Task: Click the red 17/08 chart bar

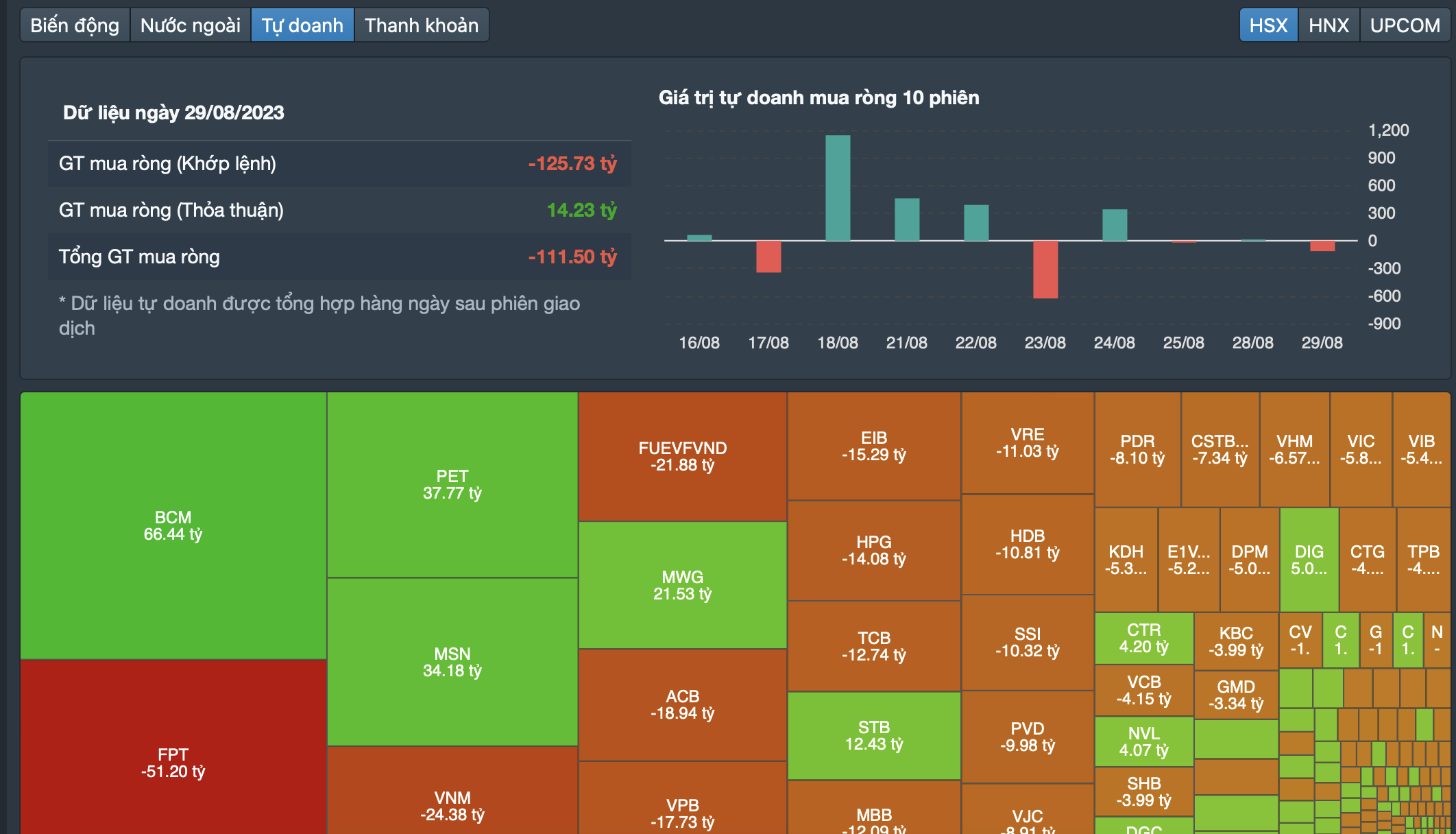Action: pyautogui.click(x=768, y=257)
